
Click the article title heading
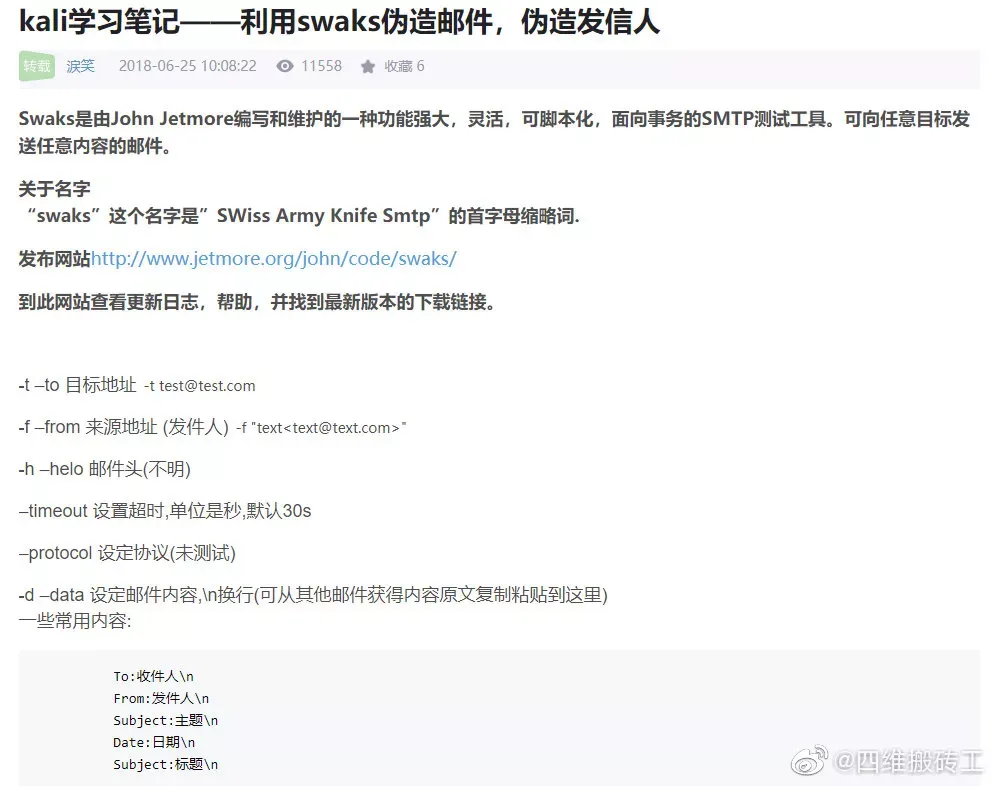click(339, 22)
